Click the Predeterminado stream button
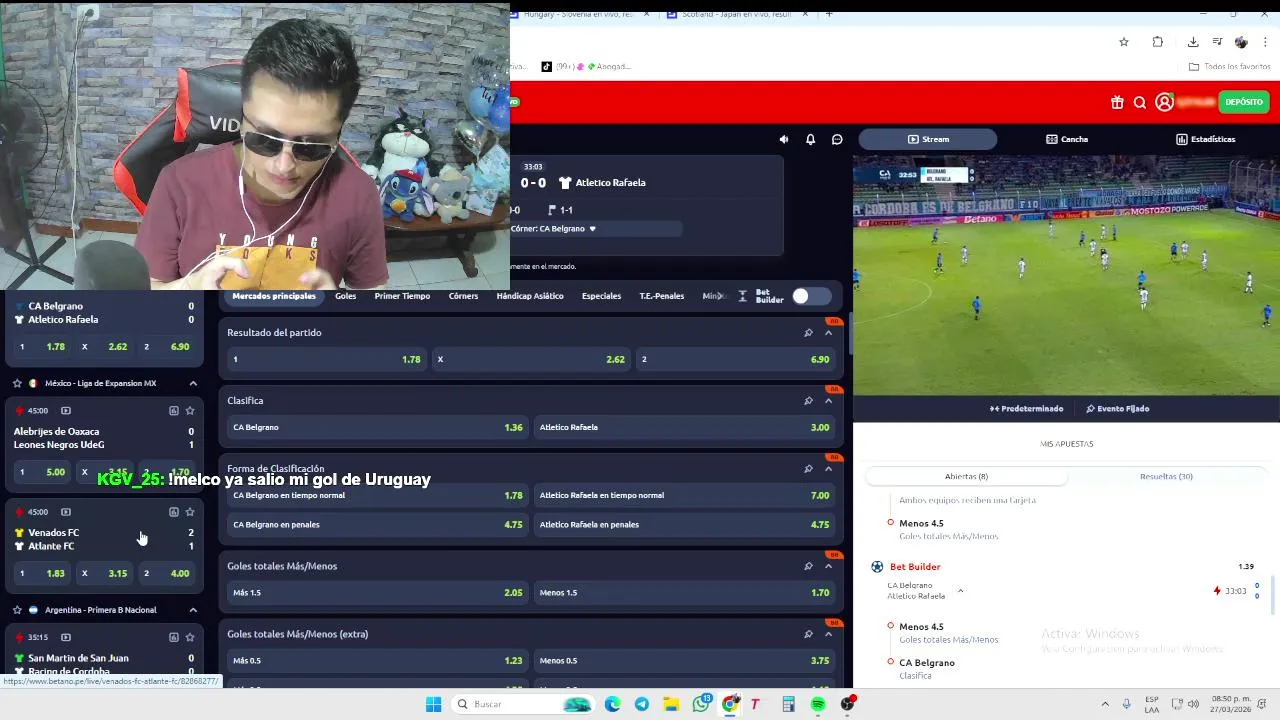The image size is (1280, 720). coord(1026,408)
